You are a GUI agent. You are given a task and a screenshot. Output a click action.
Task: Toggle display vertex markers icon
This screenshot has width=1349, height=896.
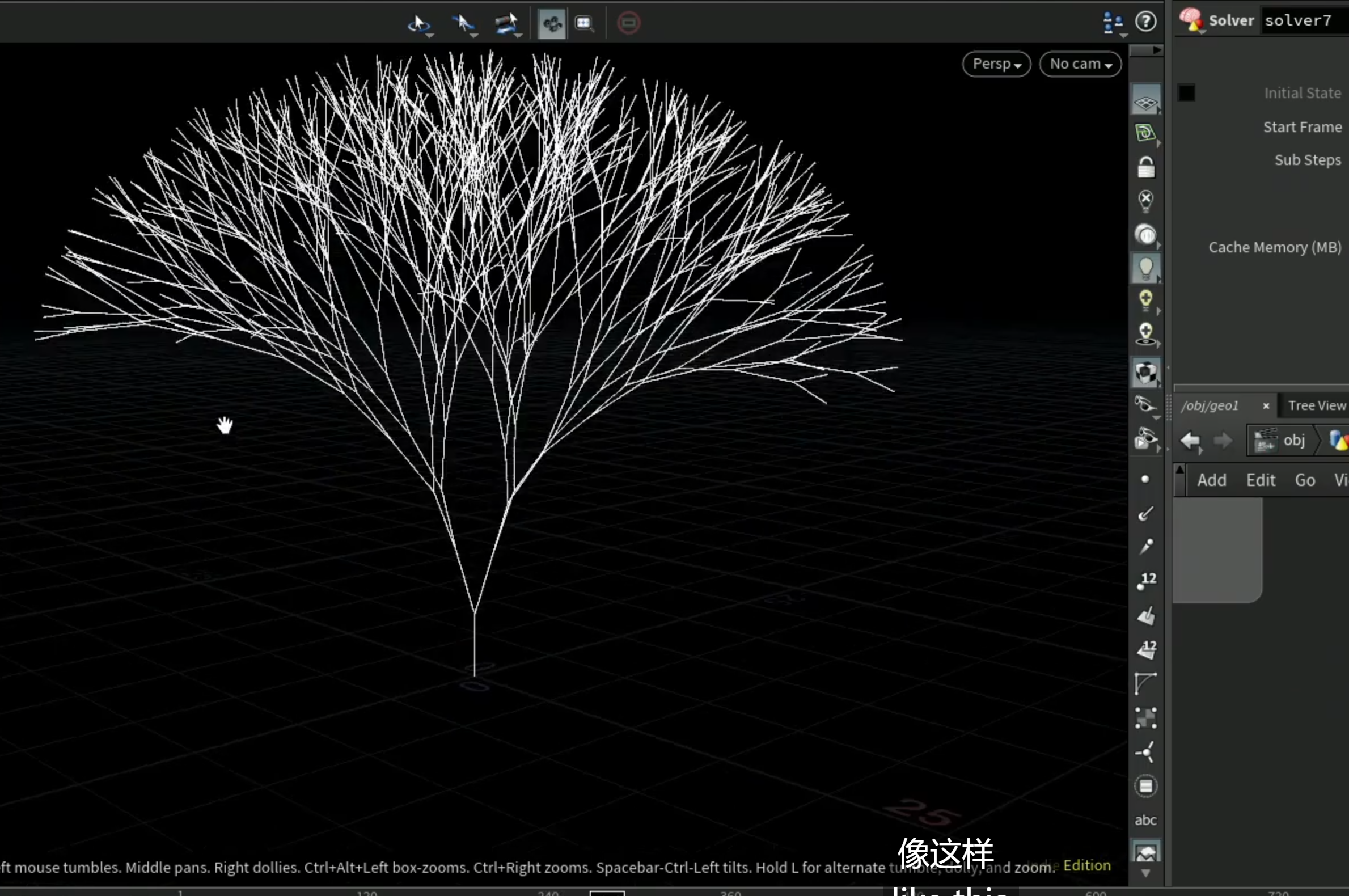[x=1145, y=719]
